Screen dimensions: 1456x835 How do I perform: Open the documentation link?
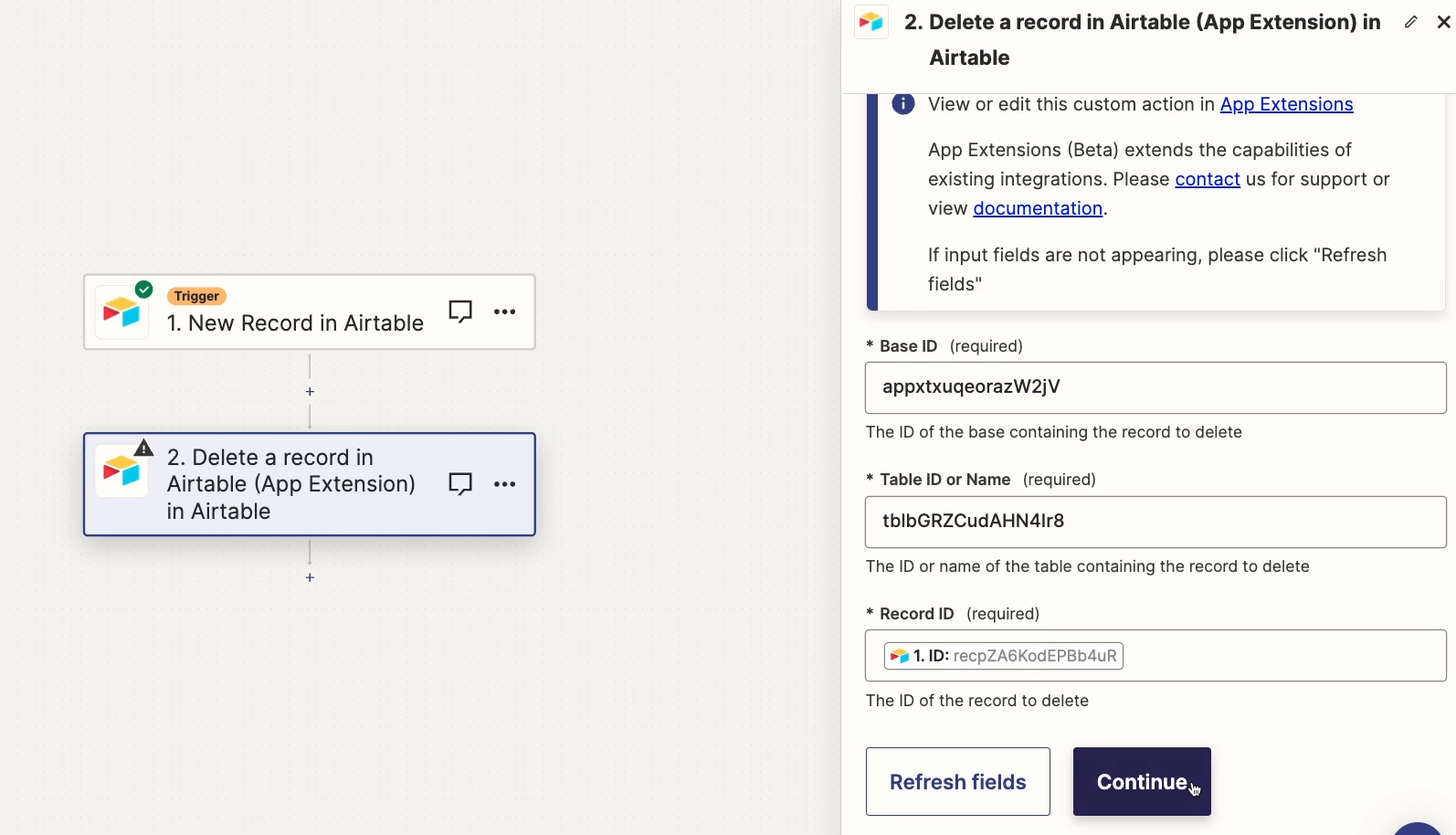tap(1039, 208)
